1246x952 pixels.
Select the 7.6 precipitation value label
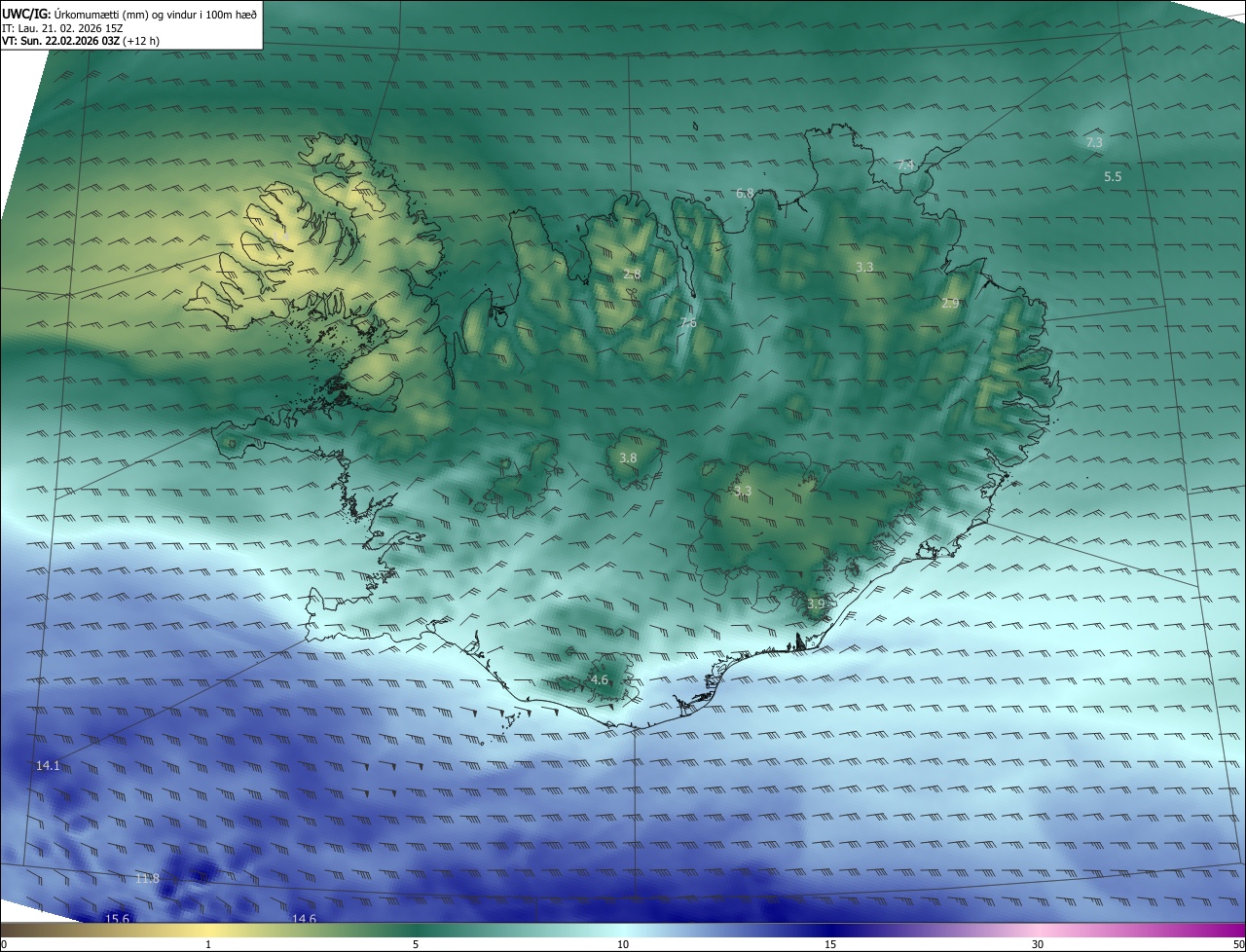[x=687, y=323]
